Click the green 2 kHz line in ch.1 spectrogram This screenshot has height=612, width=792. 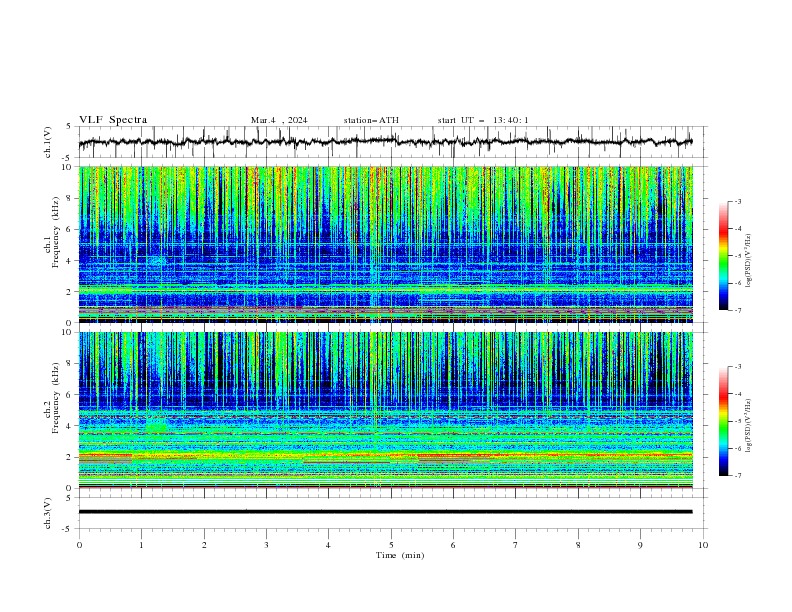coord(385,290)
